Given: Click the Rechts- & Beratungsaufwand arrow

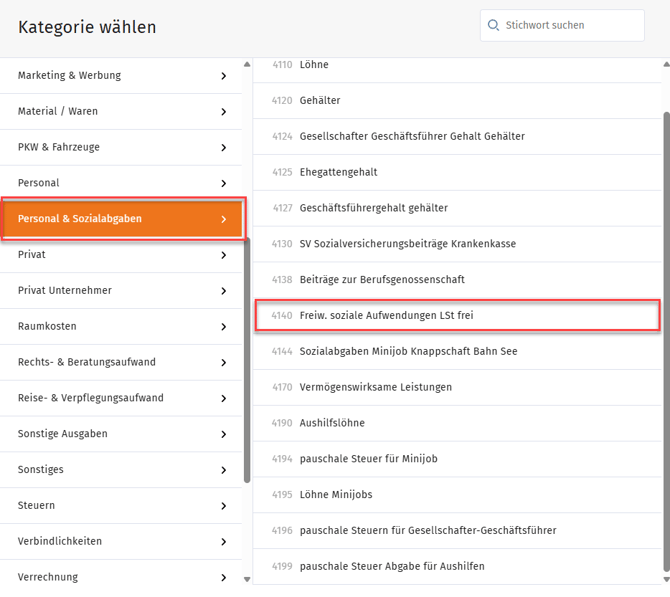Looking at the screenshot, I should [223, 363].
